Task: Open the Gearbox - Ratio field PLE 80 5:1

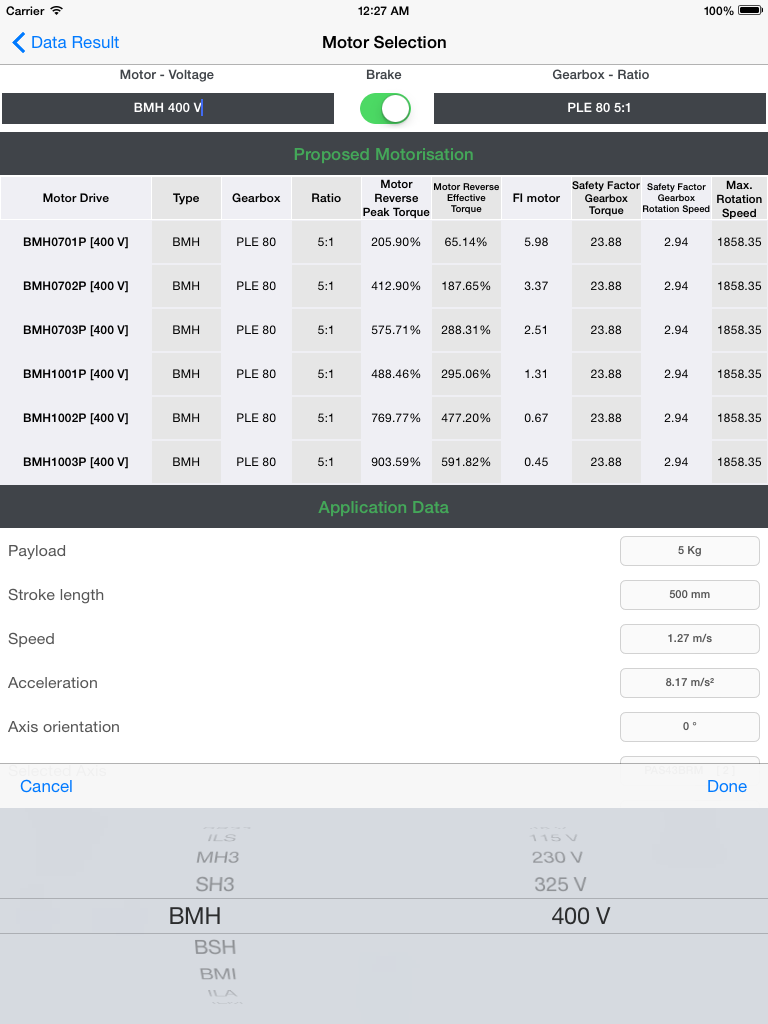Action: pos(600,108)
